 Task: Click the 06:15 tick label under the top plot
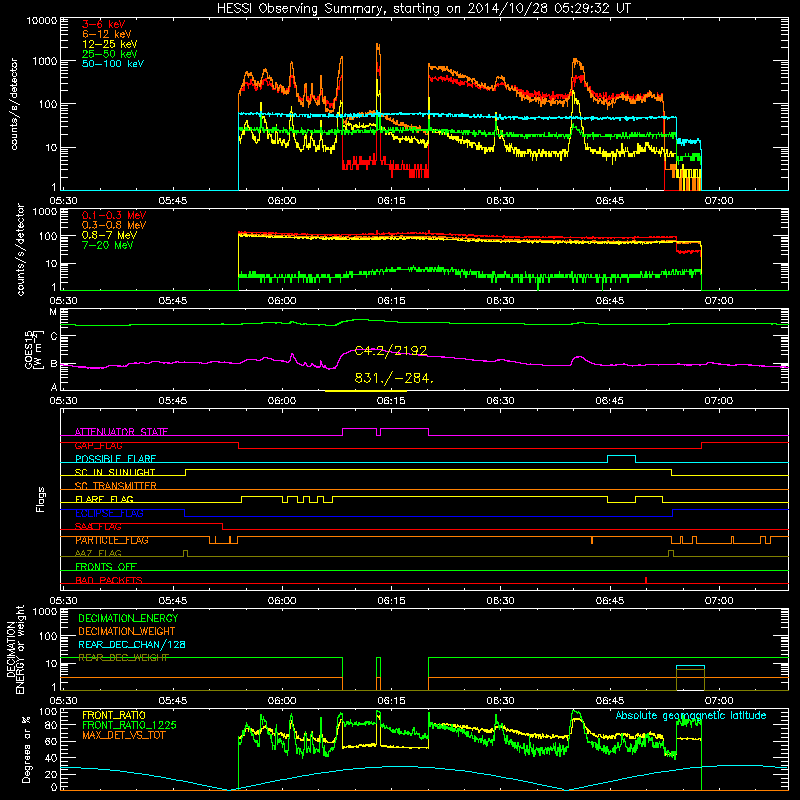tap(391, 201)
